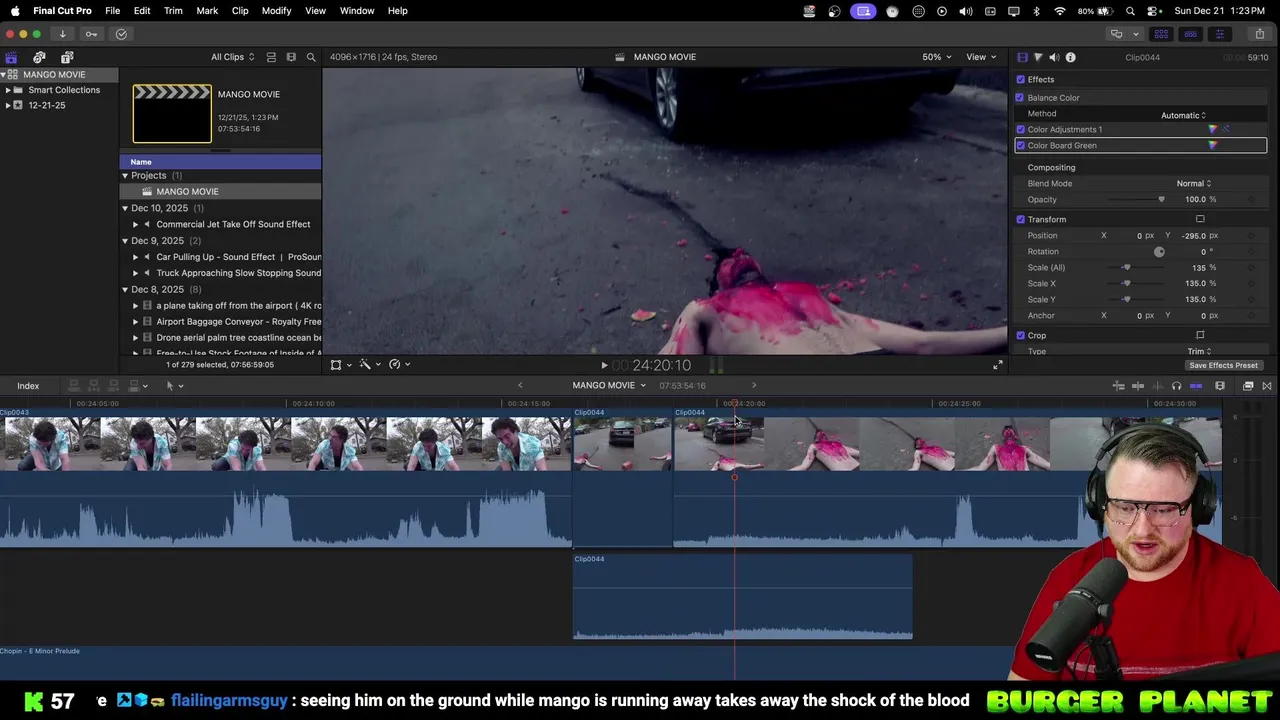The image size is (1280, 720).
Task: Click Save Effects Preset button
Action: click(x=1223, y=365)
